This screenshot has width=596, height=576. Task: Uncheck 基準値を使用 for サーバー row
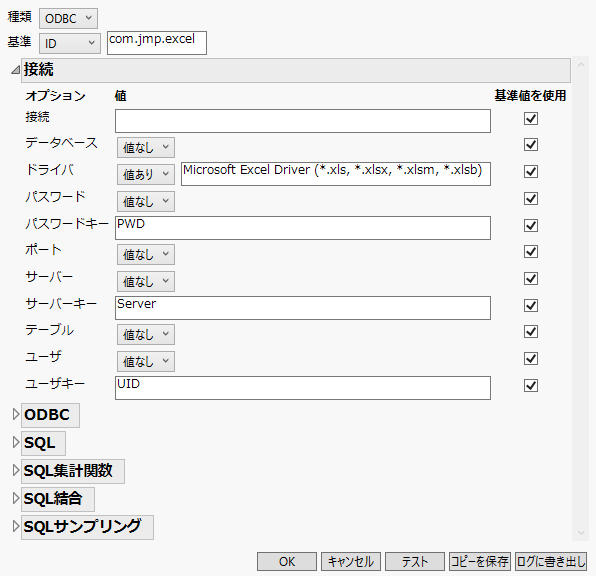tap(531, 279)
